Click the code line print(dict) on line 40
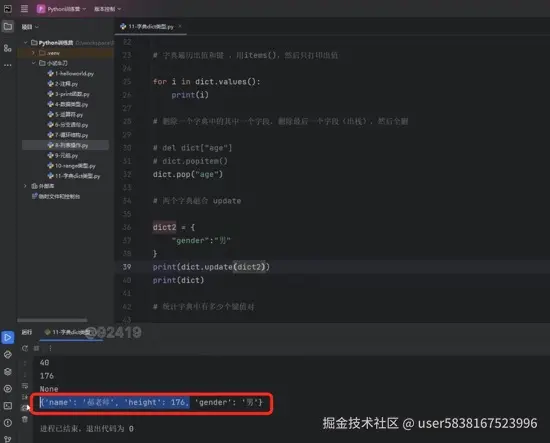This screenshot has height=443, width=550. (178, 280)
